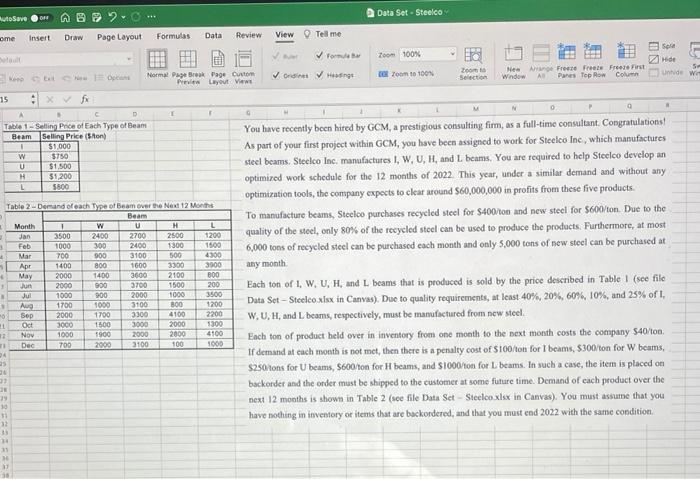
Task: Switch to Page Break Preview
Action: pyautogui.click(x=188, y=66)
